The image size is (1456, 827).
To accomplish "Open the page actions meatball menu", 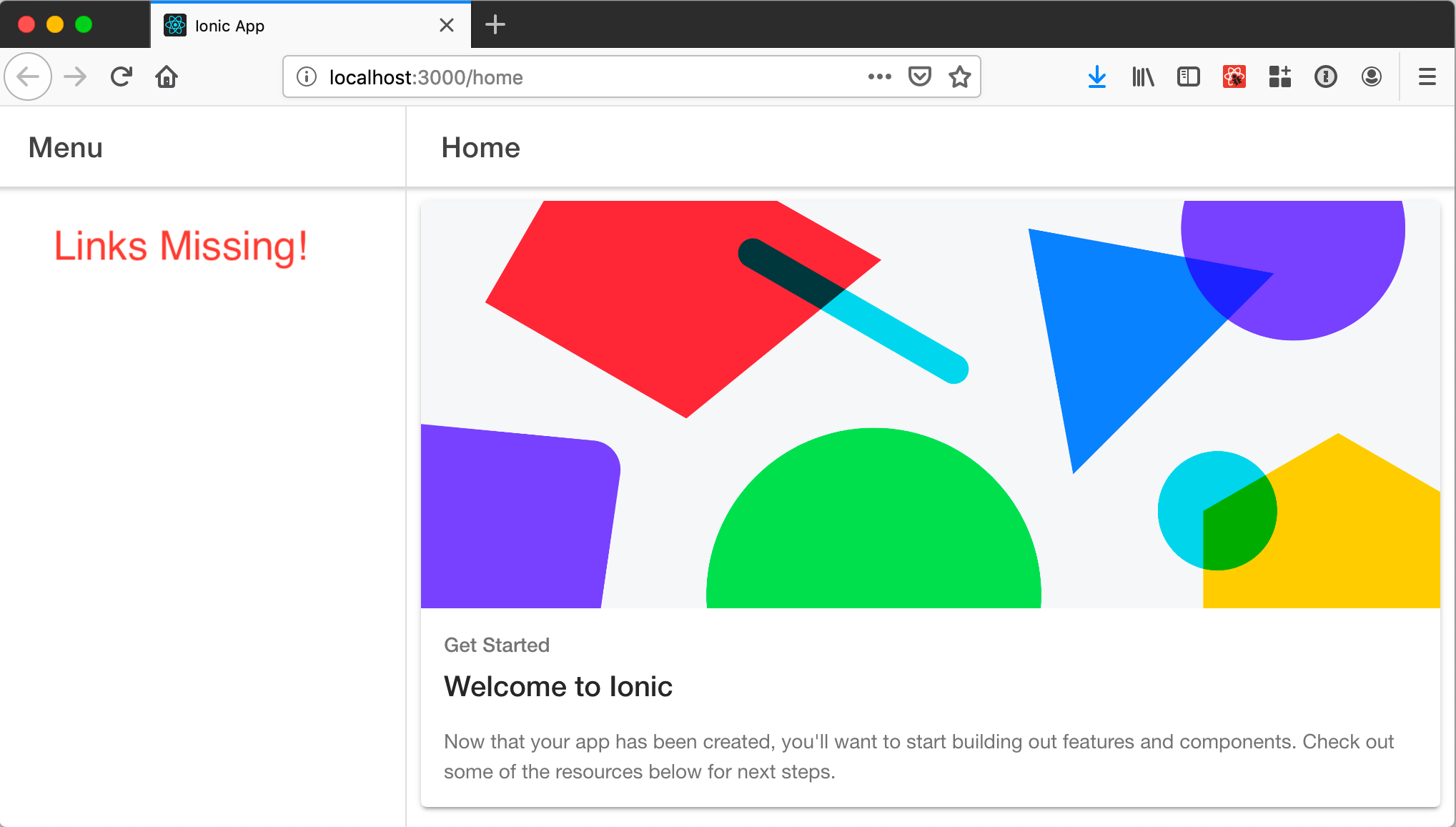I will click(879, 76).
